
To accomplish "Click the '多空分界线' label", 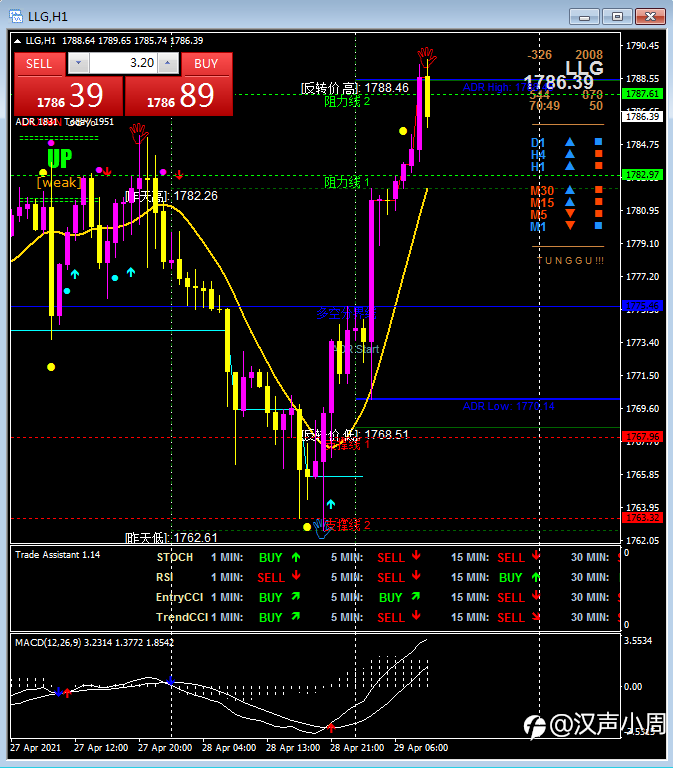I will (x=346, y=313).
